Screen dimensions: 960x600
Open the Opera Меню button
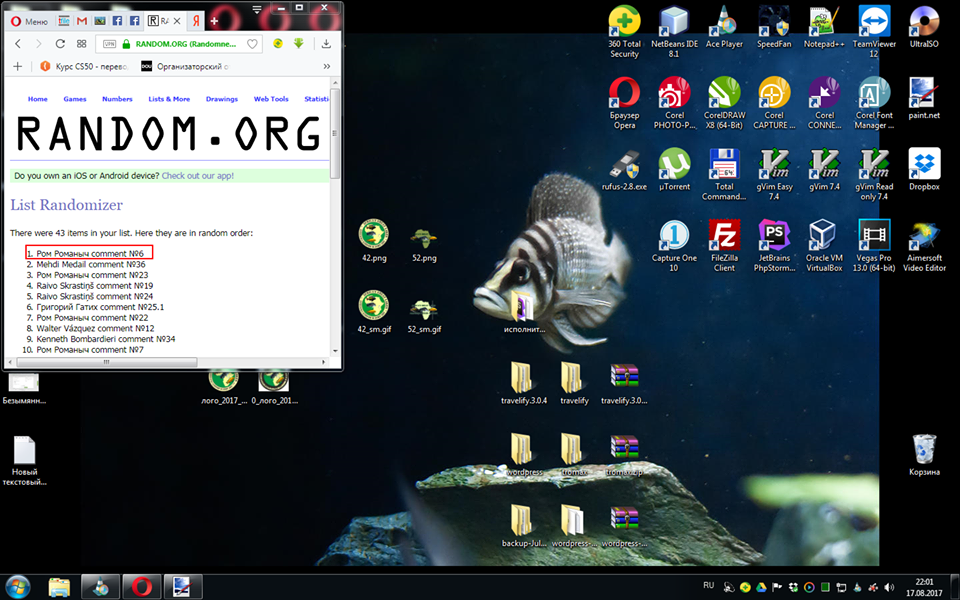pos(26,20)
